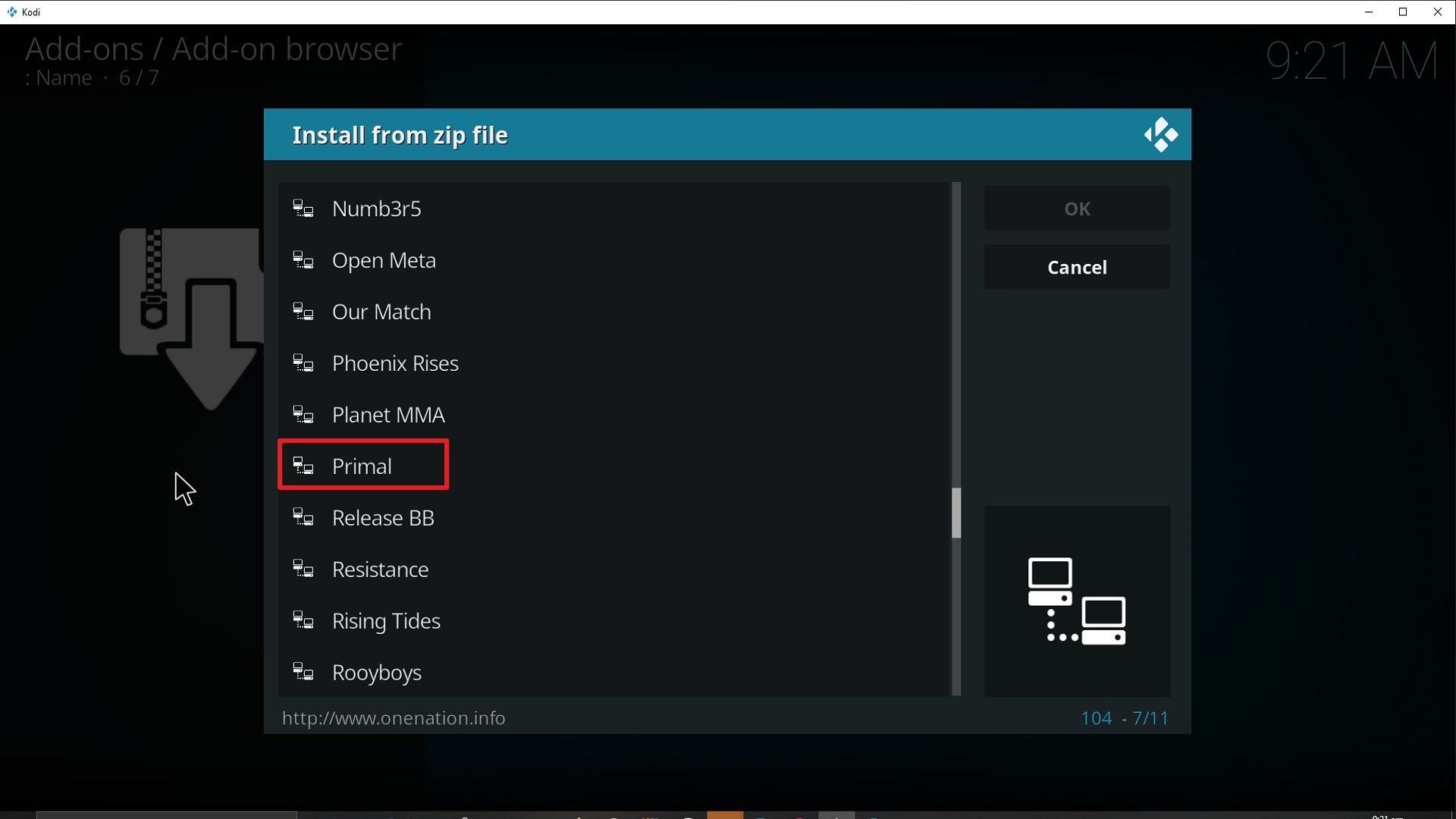This screenshot has width=1456, height=819.
Task: Click the OK button
Action: tap(1077, 209)
